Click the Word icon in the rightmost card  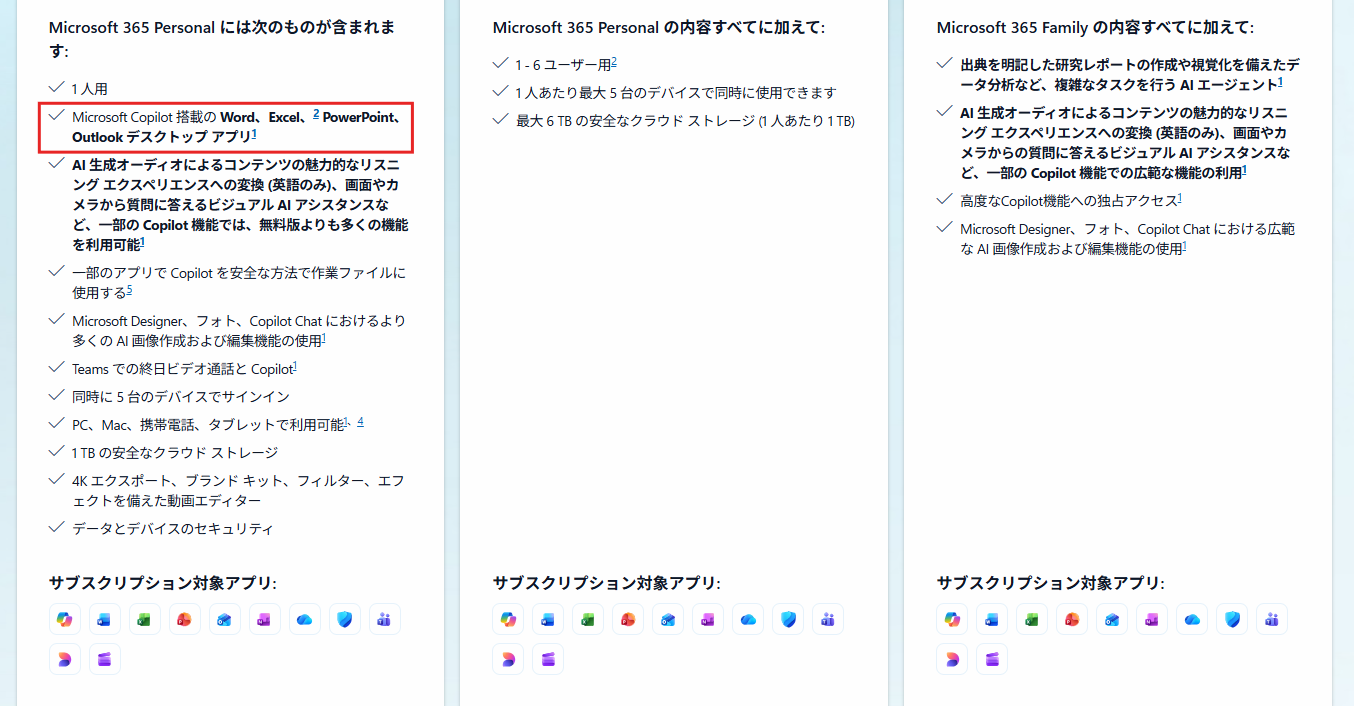click(992, 619)
